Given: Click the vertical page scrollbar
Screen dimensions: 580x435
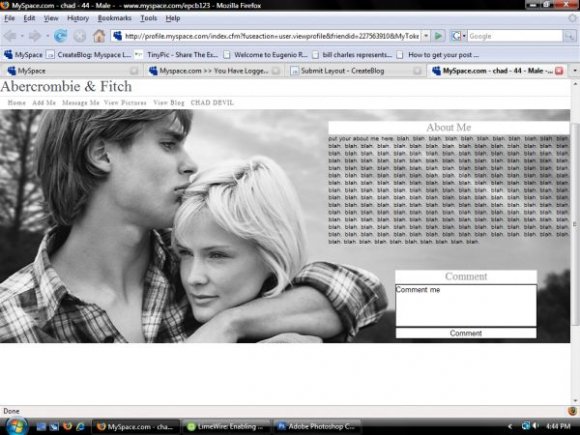Looking at the screenshot, I should pyautogui.click(x=575, y=224).
